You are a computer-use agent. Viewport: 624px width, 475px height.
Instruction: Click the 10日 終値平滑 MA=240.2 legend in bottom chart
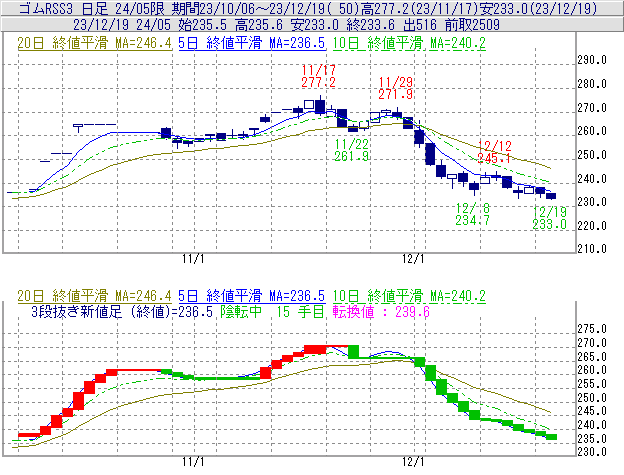click(x=409, y=296)
